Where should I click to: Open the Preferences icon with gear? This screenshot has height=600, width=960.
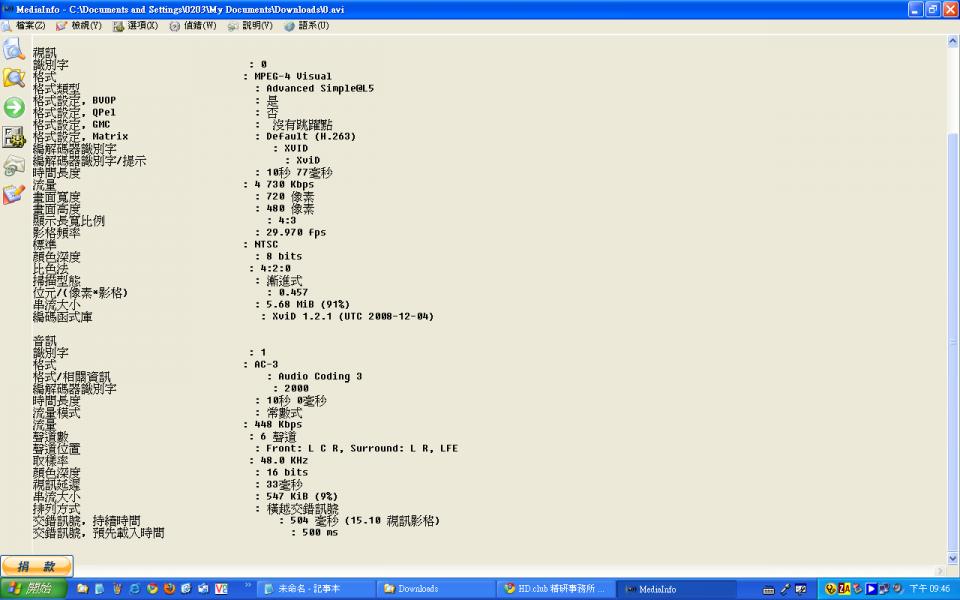(x=13, y=137)
